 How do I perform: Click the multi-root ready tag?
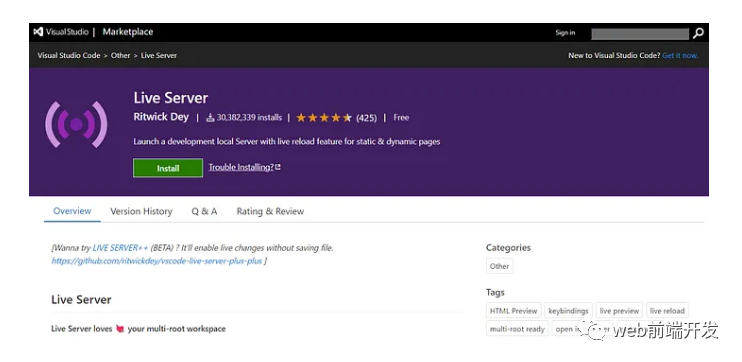click(x=517, y=329)
